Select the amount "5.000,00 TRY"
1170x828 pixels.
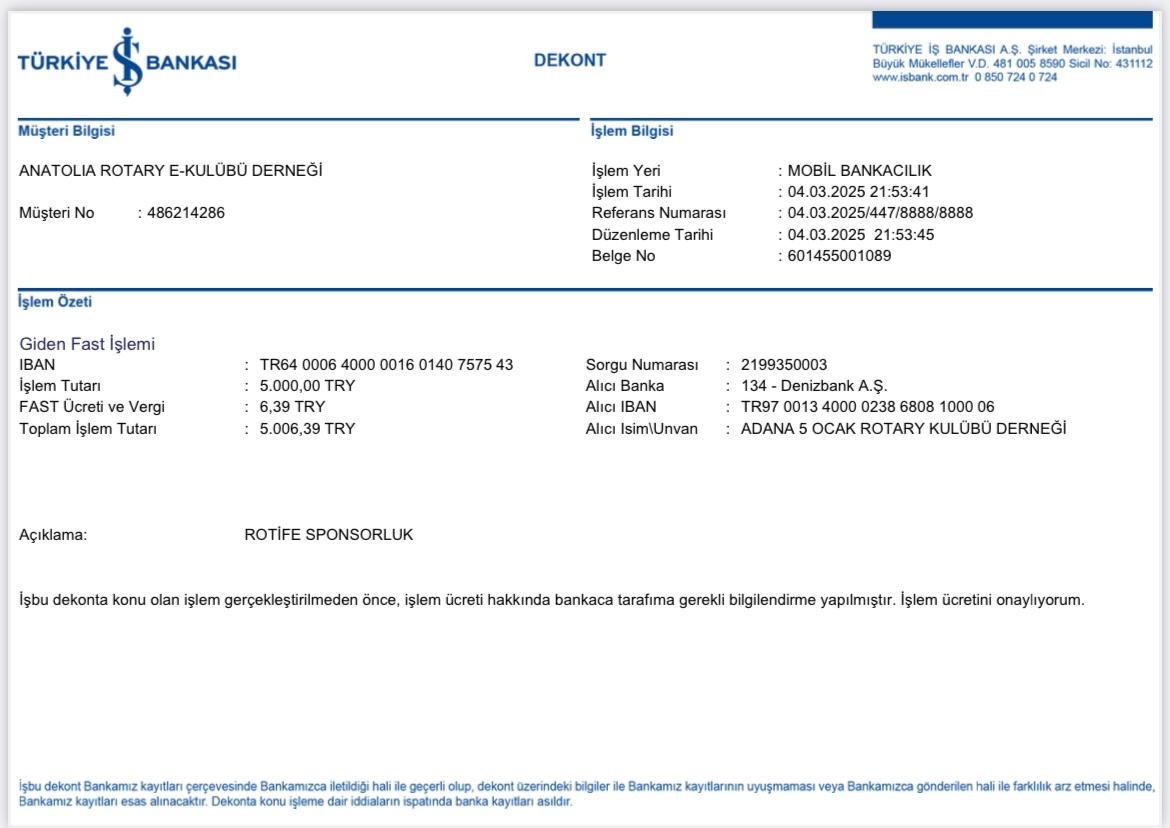[x=307, y=386]
